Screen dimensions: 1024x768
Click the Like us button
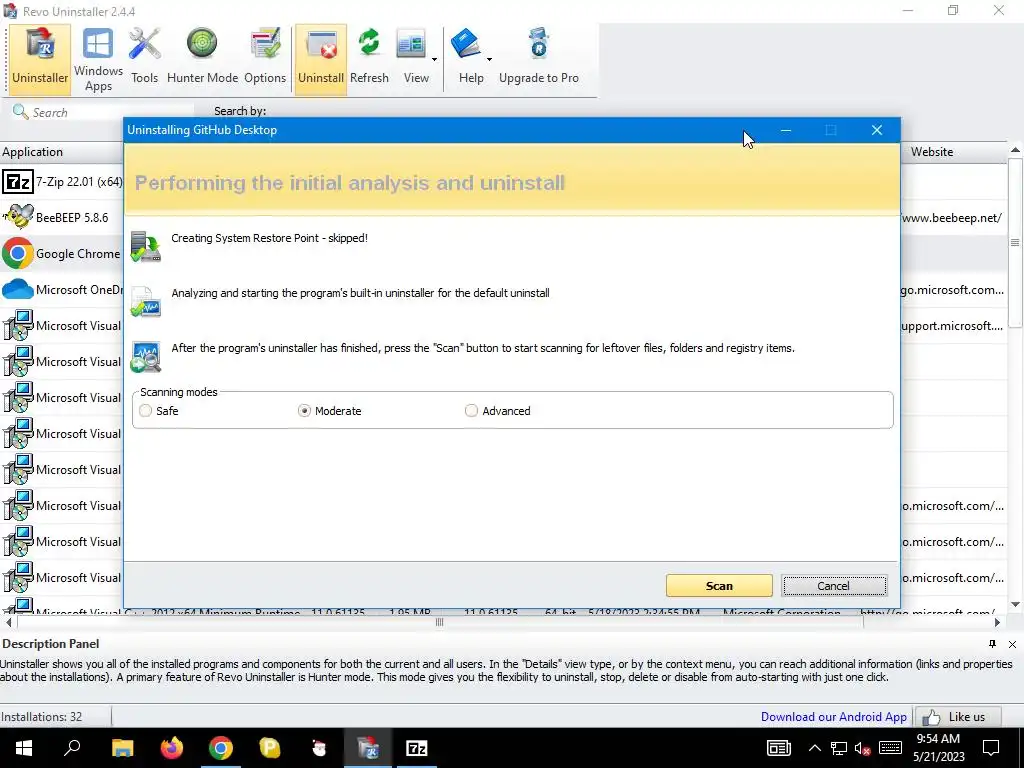(x=959, y=717)
